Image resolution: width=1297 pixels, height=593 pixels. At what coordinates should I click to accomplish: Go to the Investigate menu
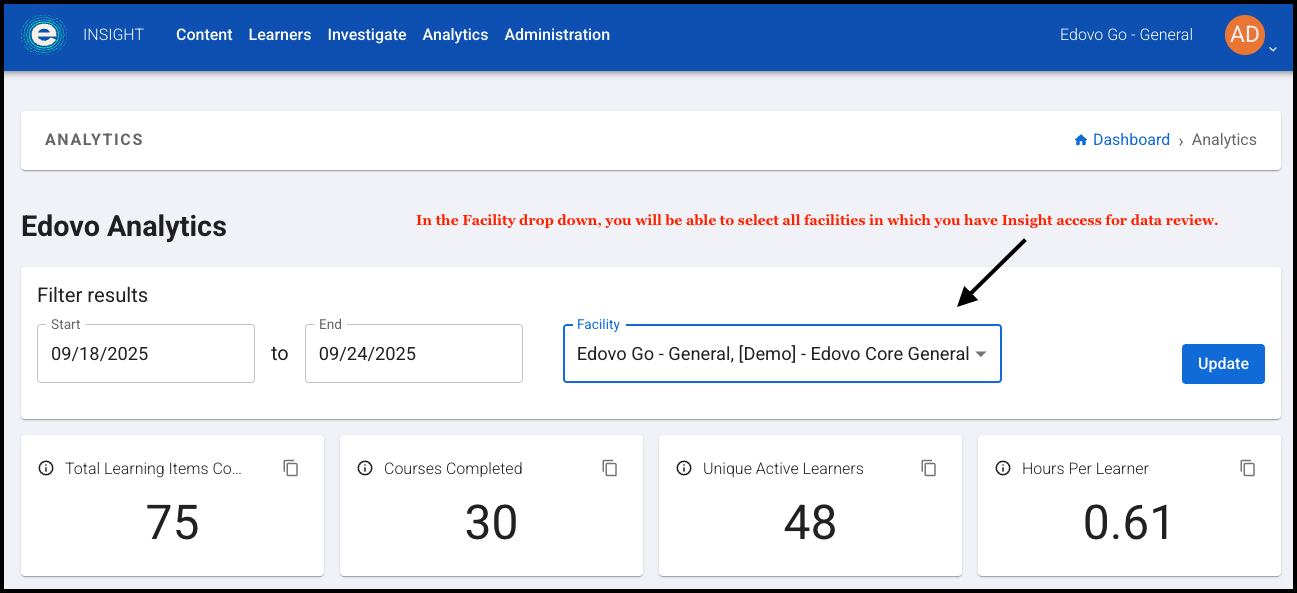coord(367,35)
